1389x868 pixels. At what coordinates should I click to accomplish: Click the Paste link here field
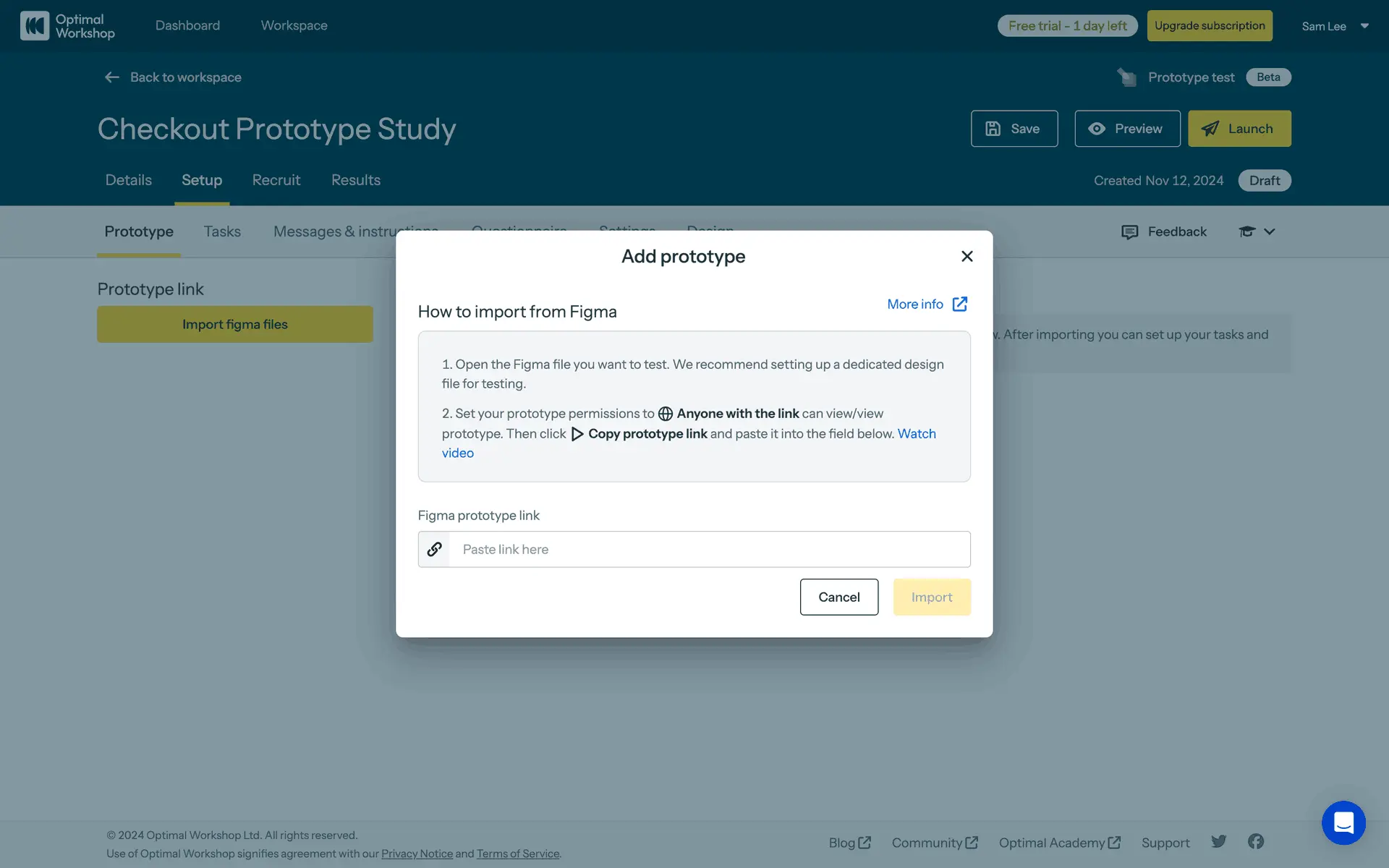(x=709, y=550)
